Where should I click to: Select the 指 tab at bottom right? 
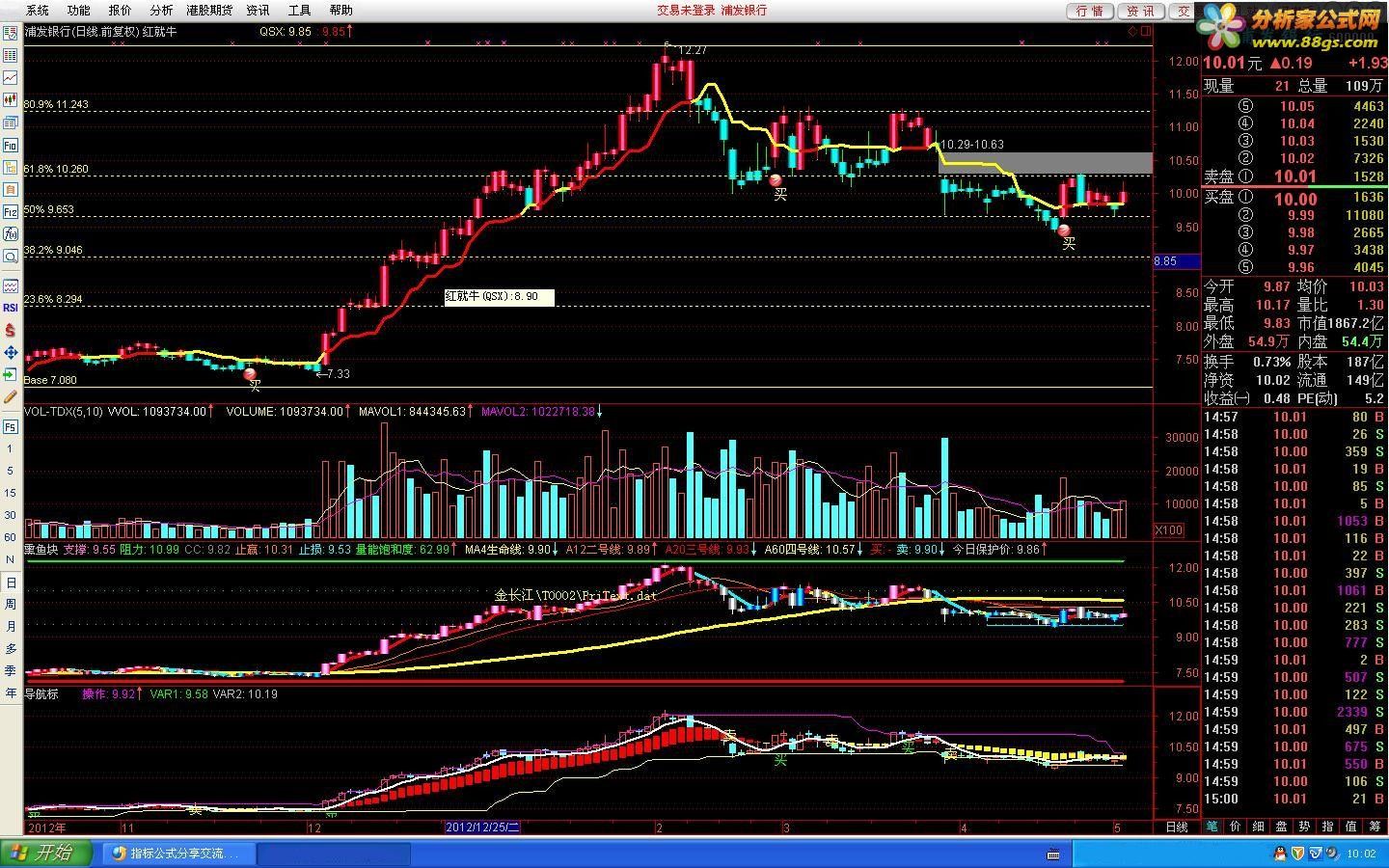(x=1328, y=827)
